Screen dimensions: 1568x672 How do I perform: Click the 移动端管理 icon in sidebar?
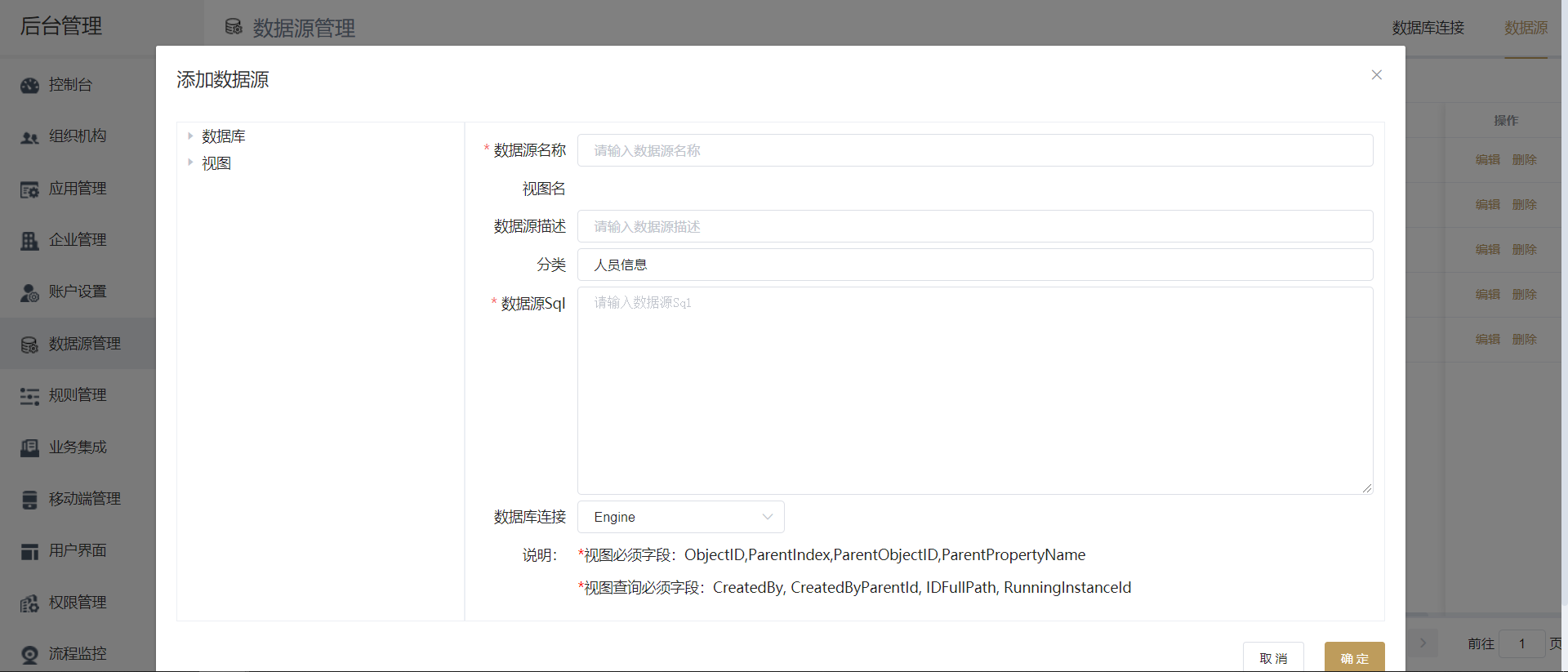[x=29, y=500]
